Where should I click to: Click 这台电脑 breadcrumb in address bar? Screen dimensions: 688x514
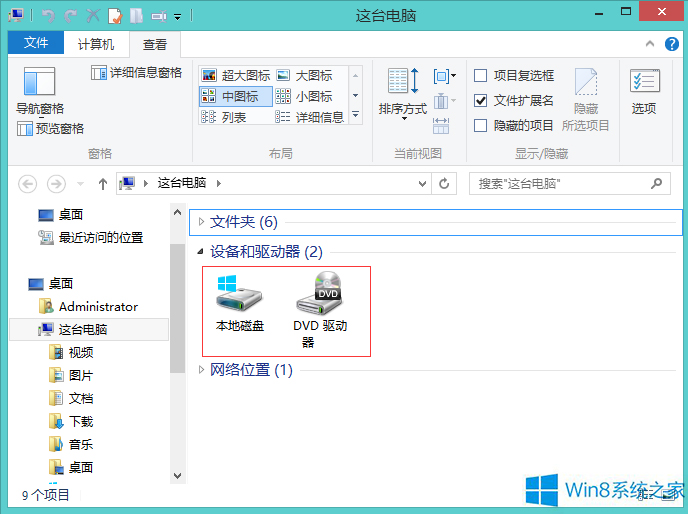point(182,183)
